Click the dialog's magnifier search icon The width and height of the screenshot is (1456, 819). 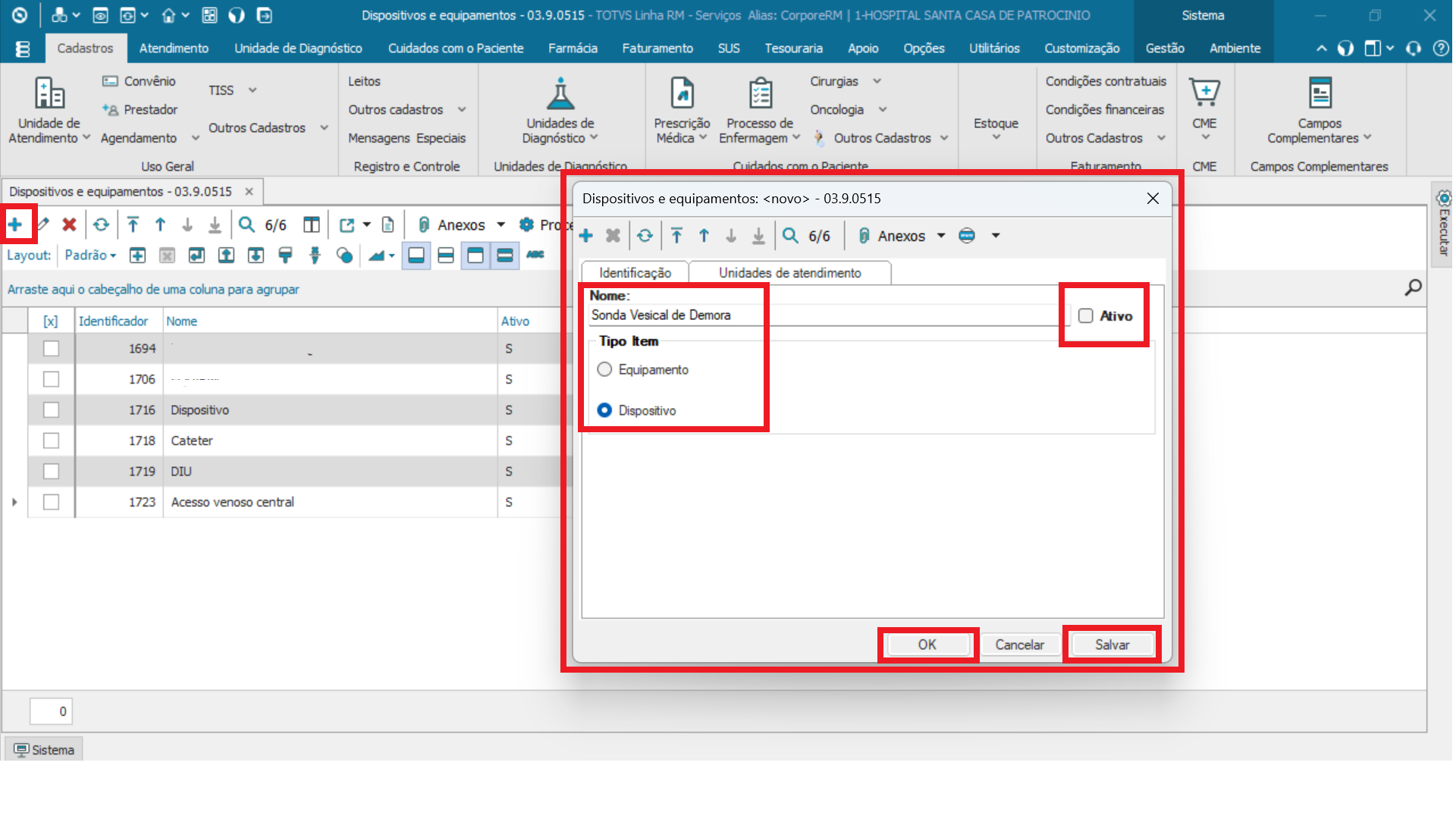tap(790, 236)
